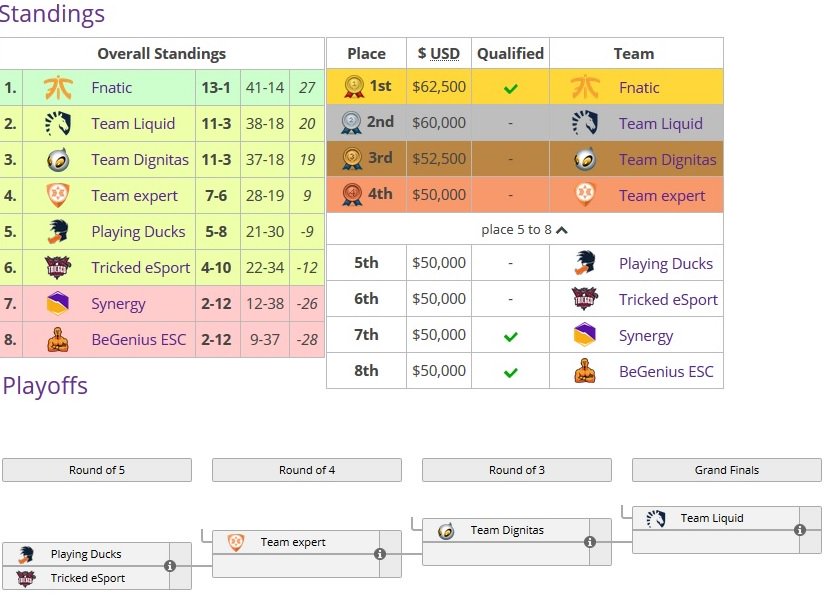Click Fnatic's 13-1 series record
This screenshot has height=597, width=830.
tap(216, 87)
